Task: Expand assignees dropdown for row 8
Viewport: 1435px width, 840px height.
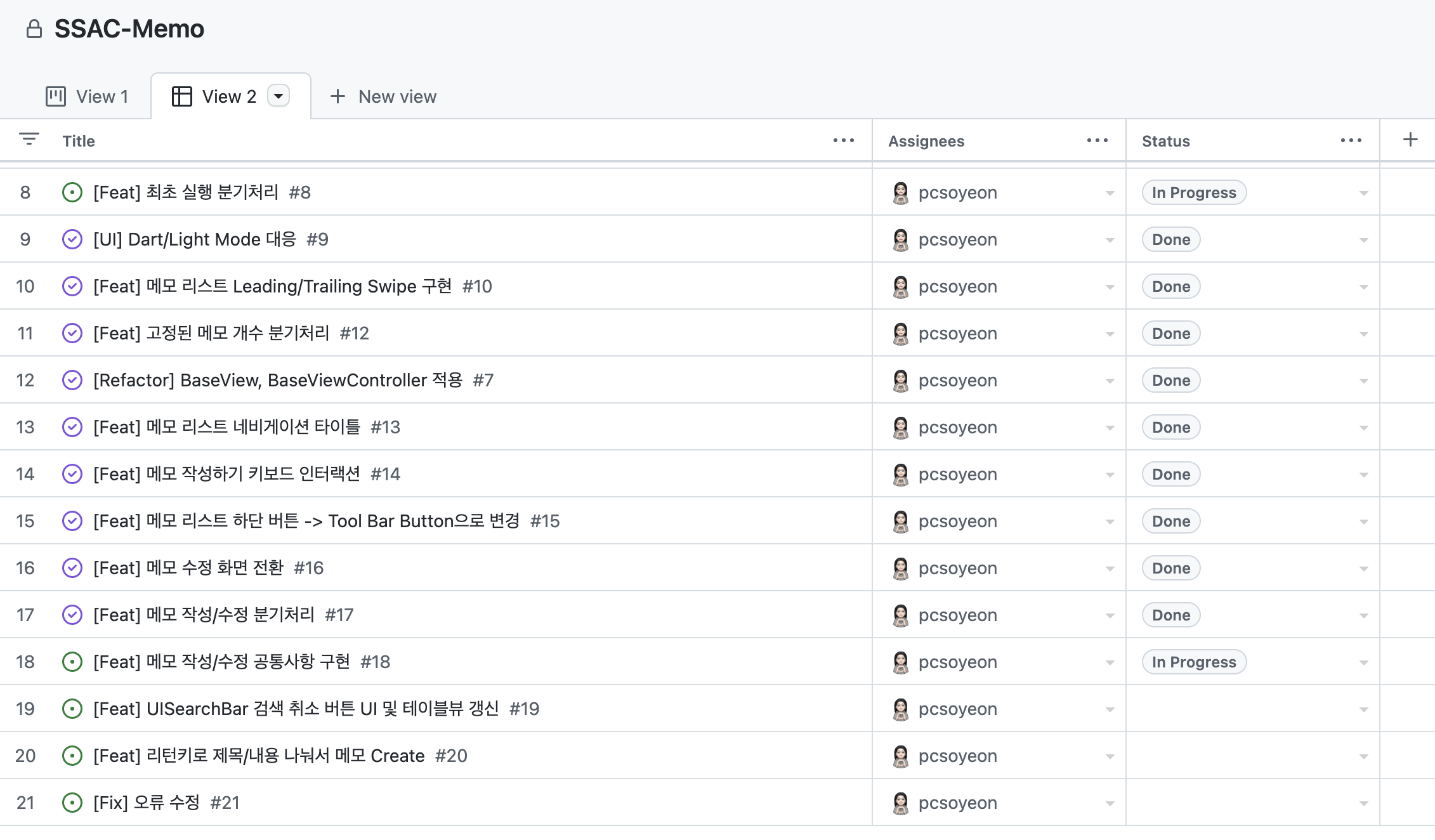Action: pyautogui.click(x=1110, y=193)
